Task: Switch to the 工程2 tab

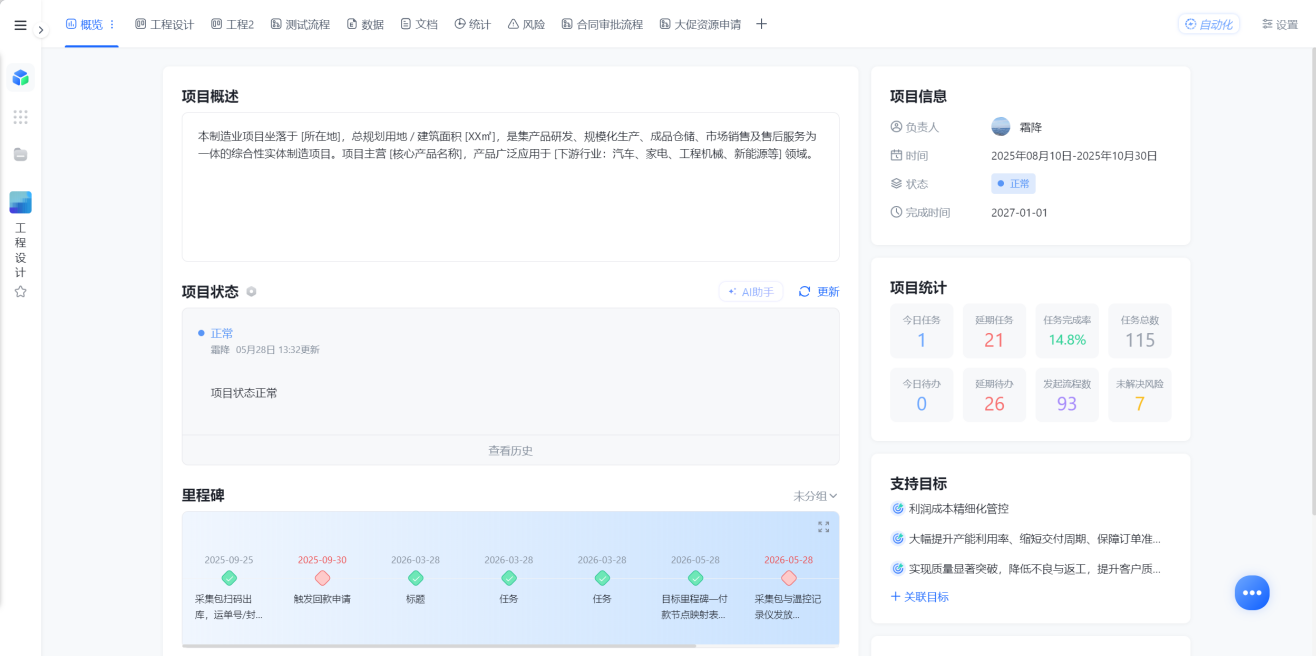Action: pyautogui.click(x=232, y=24)
